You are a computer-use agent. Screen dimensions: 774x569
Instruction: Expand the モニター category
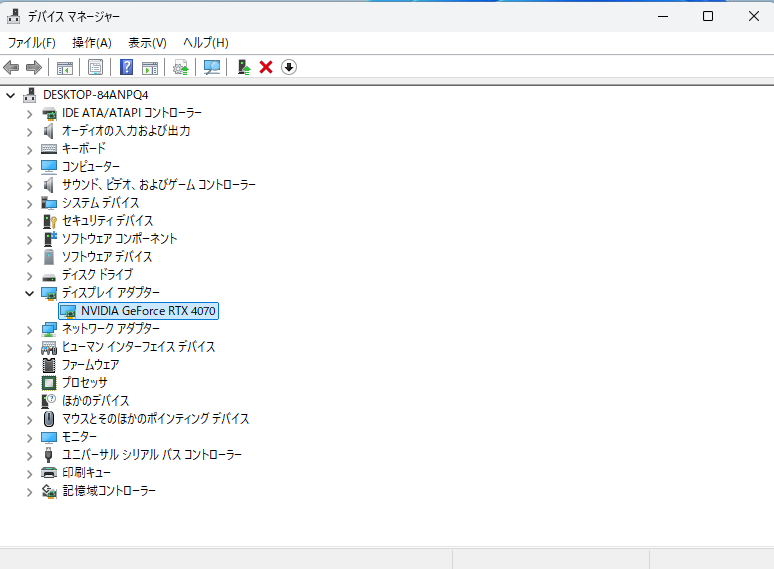30,438
